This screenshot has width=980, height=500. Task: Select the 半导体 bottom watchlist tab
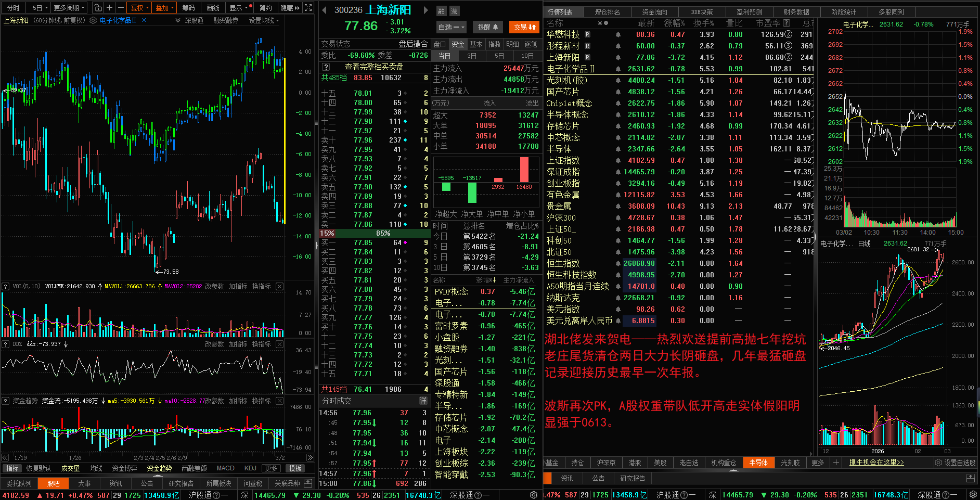pyautogui.click(x=759, y=462)
